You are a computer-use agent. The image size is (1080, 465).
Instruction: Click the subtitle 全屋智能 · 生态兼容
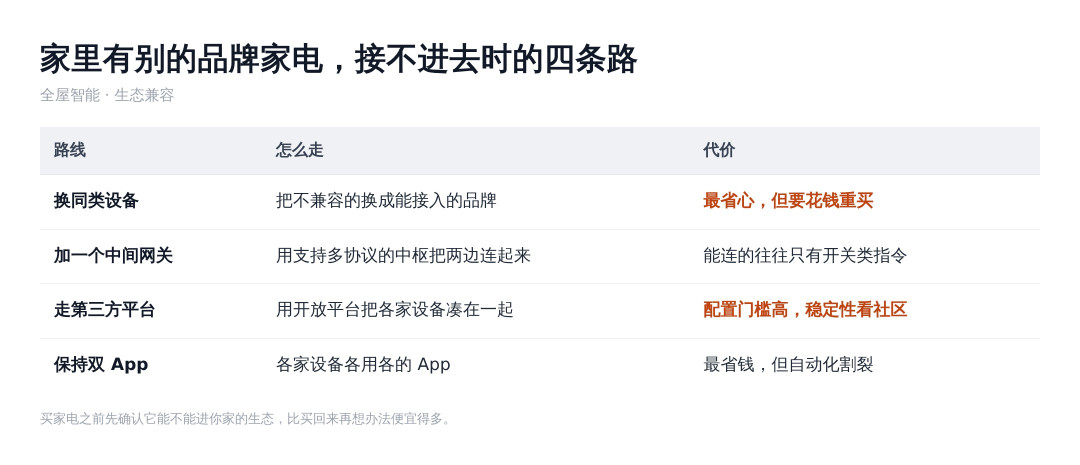[107, 95]
